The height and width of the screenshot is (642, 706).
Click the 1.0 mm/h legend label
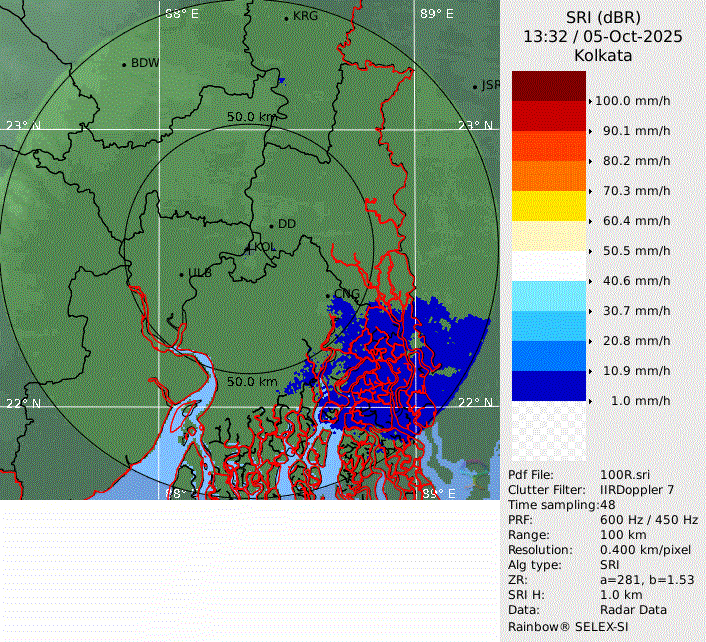tap(640, 401)
